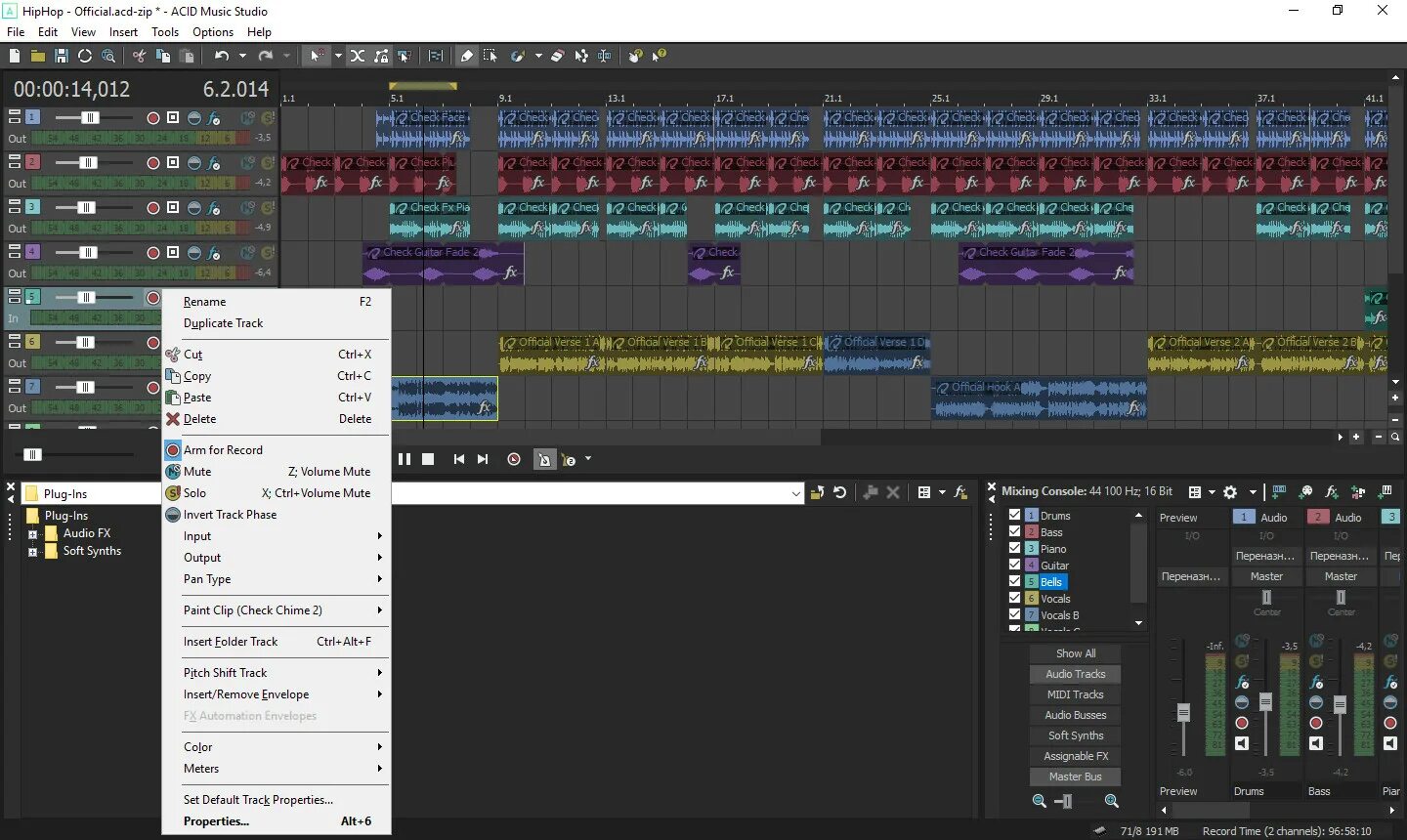
Task: Undo the last action with the undo arrow
Action: click(x=222, y=57)
